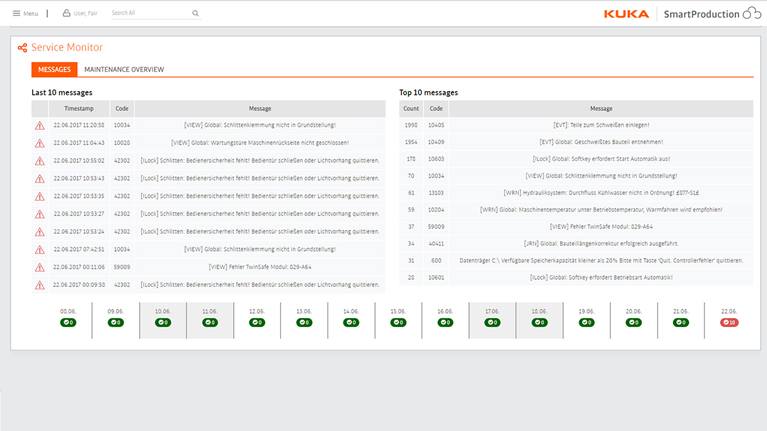Click the Count column header
Screen dimensions: 767x431
coord(410,108)
